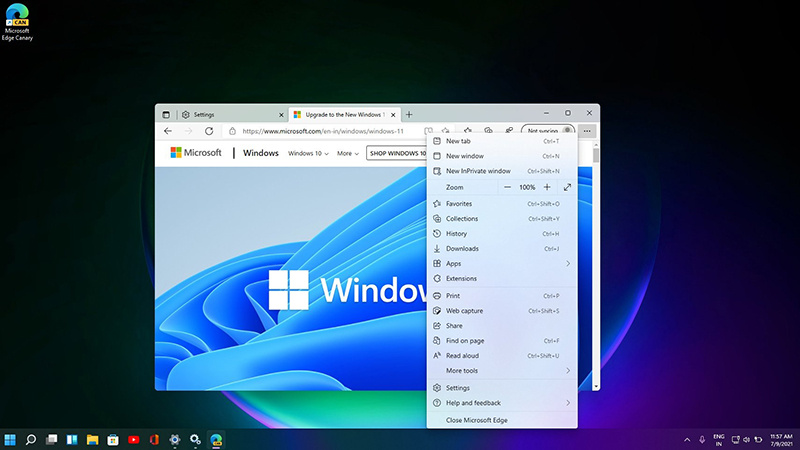Click the SHOP WINDOWS 10 button
Viewport: 800px width, 450px height.
point(397,153)
